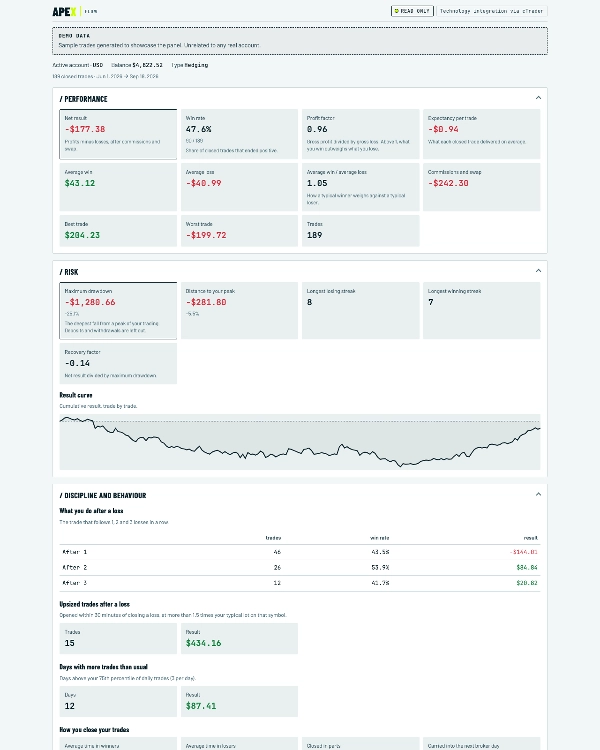600x750 pixels.
Task: Click the READ ONLY status badge
Action: (x=412, y=11)
